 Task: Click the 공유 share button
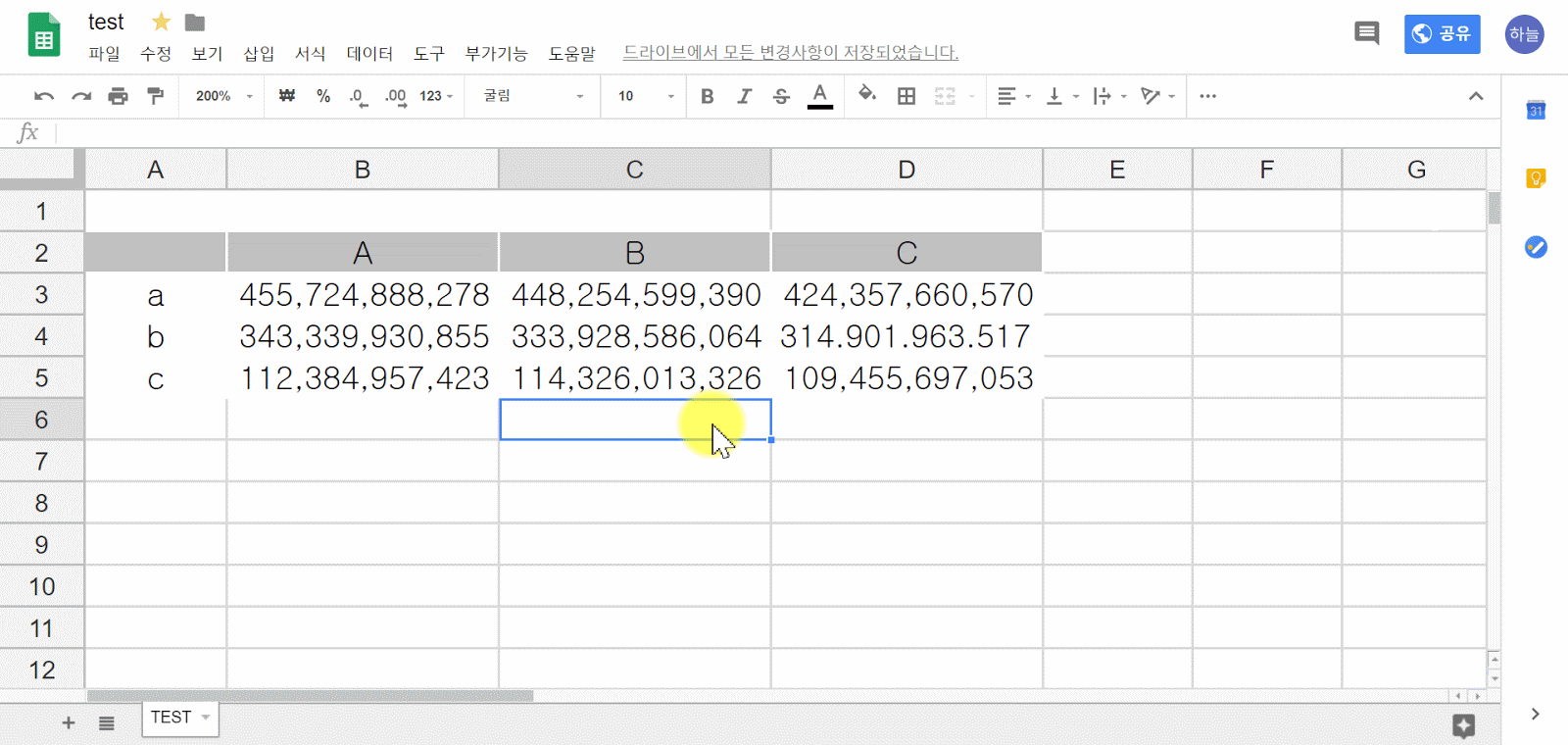(x=1442, y=34)
